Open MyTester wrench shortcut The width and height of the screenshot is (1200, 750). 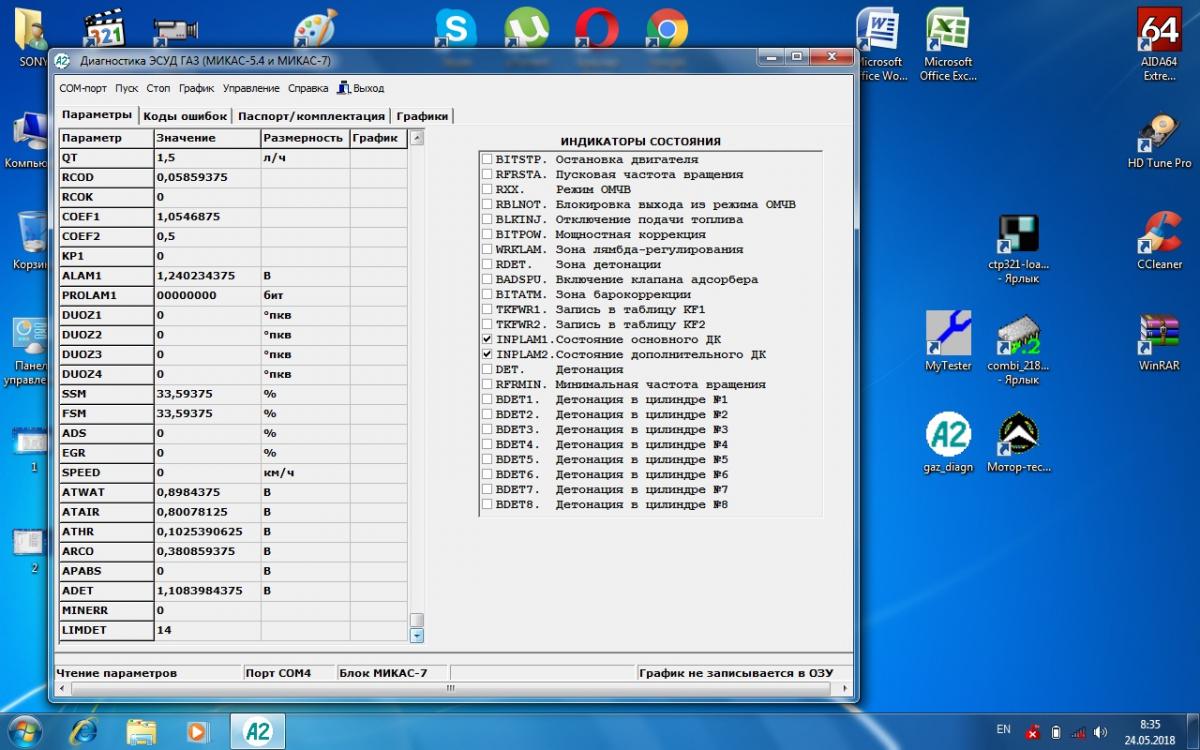tap(948, 341)
